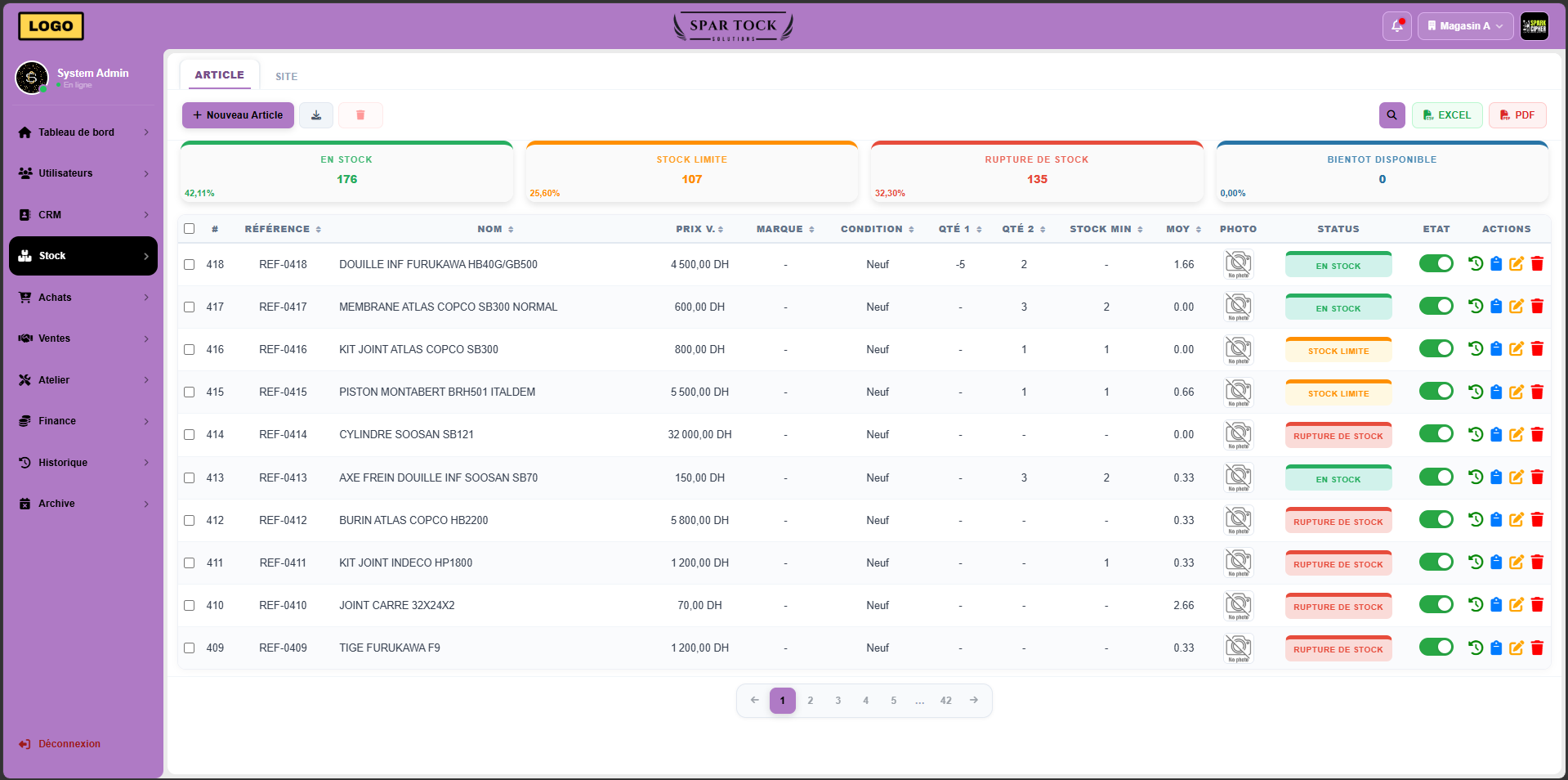Open history icon for REF-0418 row
1568x780 pixels.
[1475, 264]
